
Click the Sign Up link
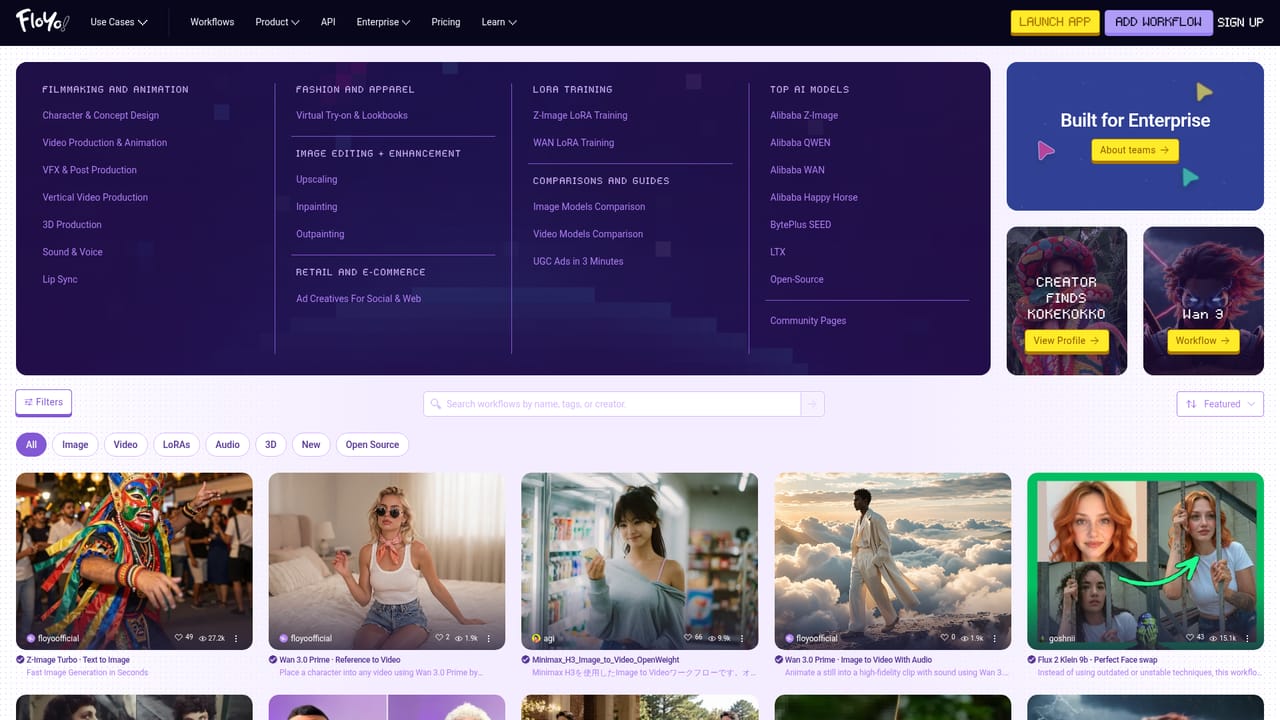(1240, 22)
